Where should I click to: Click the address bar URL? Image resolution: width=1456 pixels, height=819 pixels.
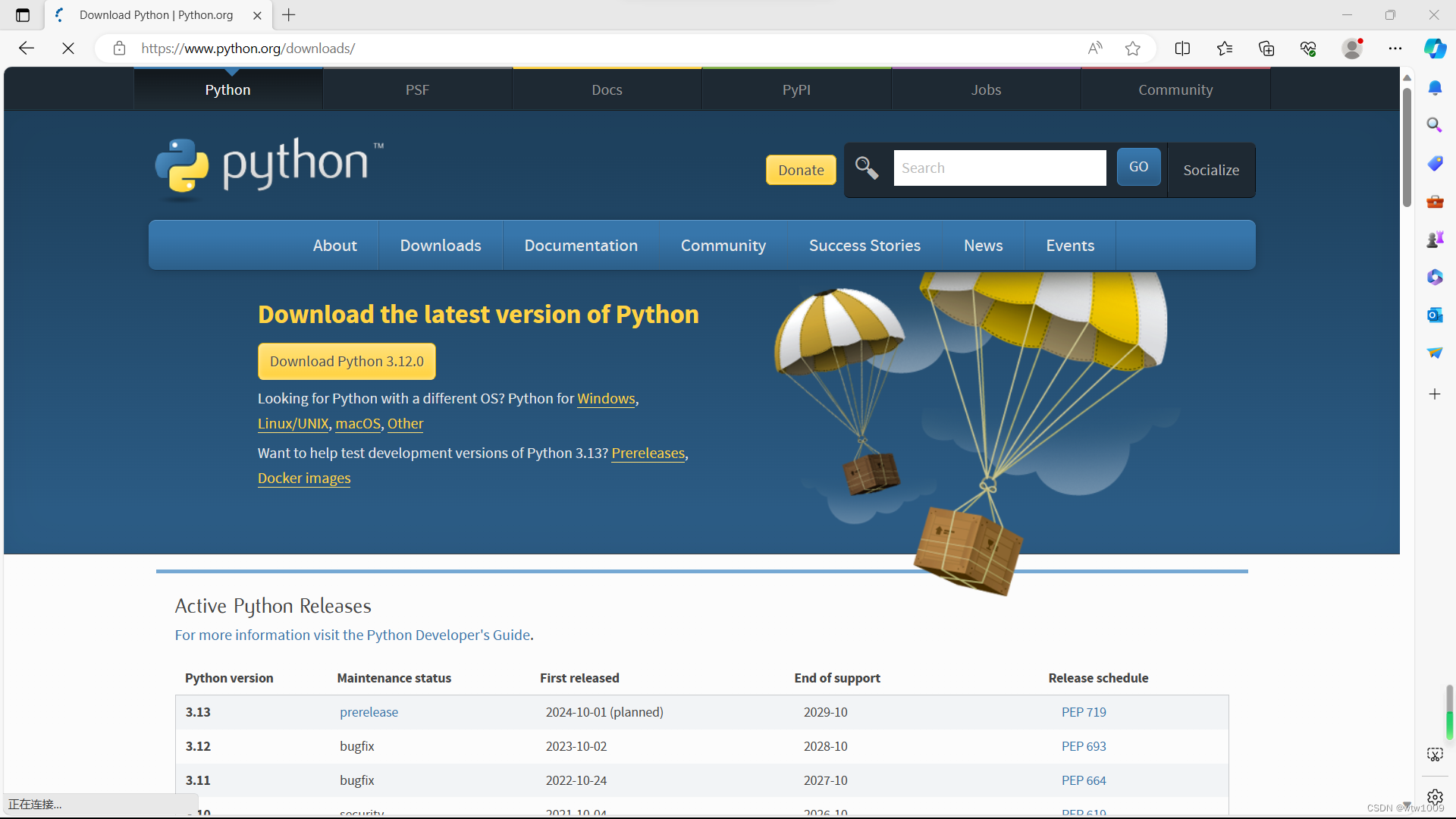[248, 49]
